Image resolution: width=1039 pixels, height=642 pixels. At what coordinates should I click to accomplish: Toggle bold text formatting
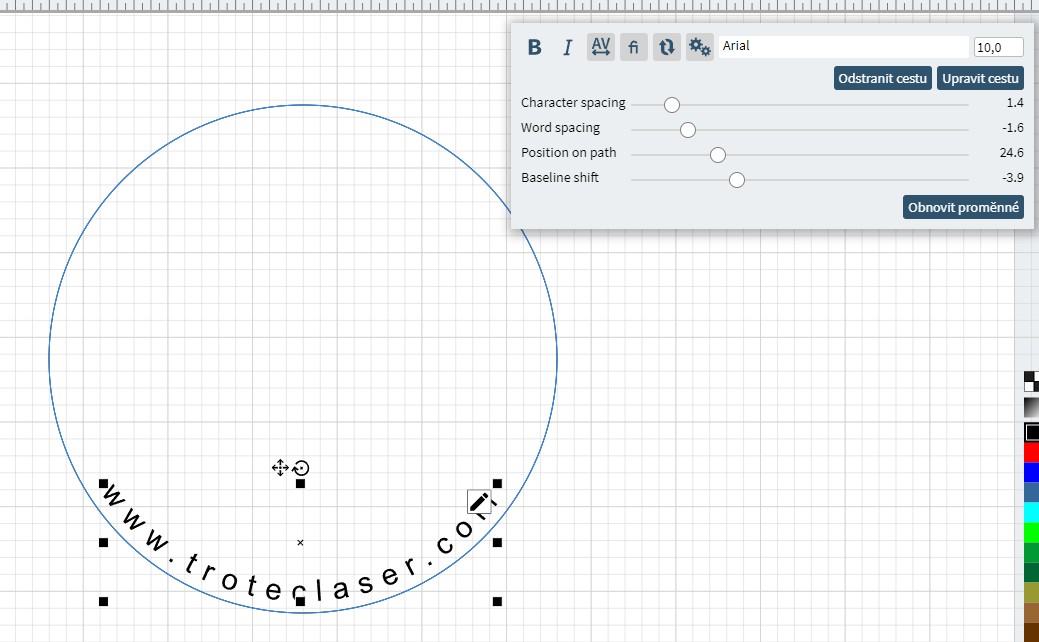[535, 47]
